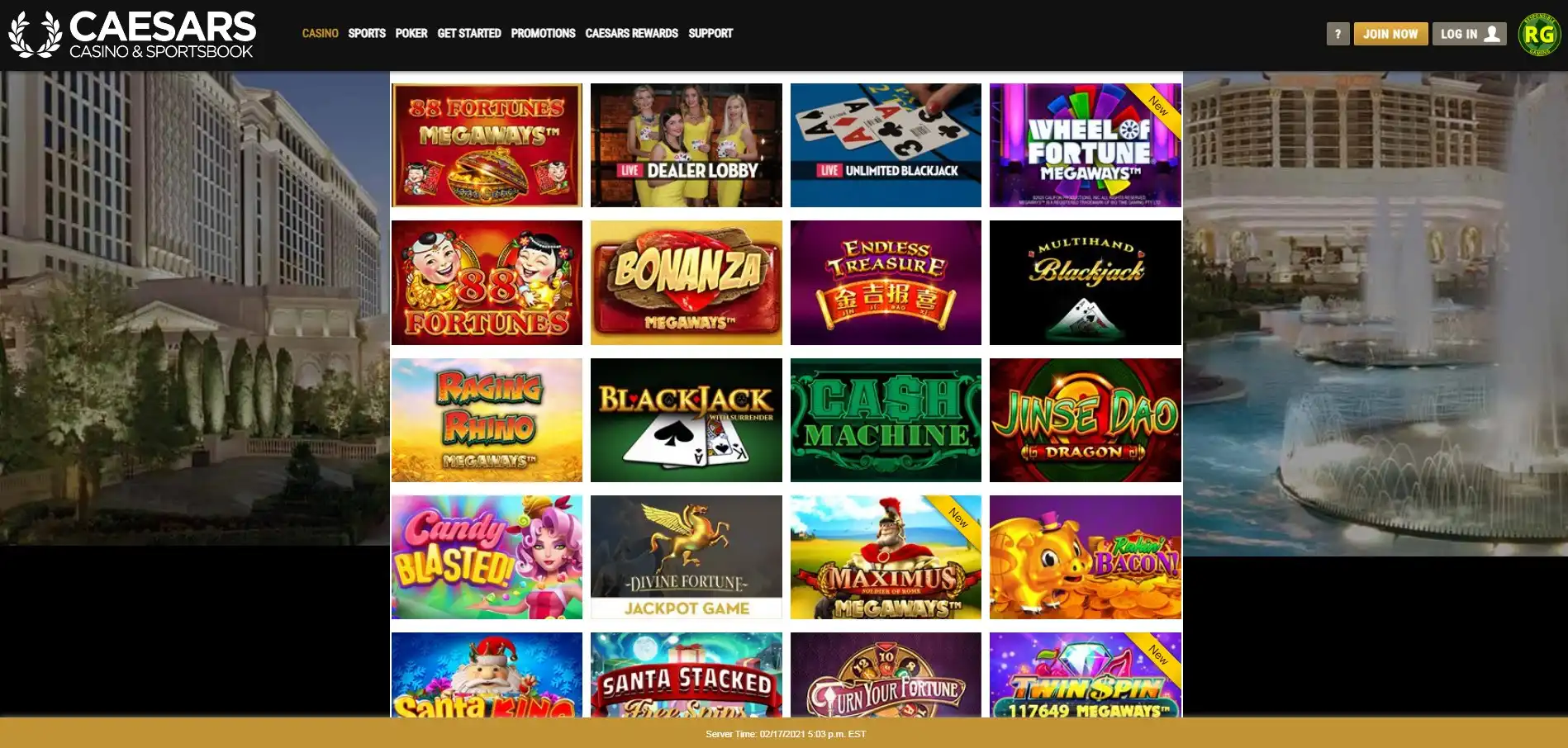This screenshot has width=1568, height=748.
Task: Click the Join Now button
Action: point(1390,34)
